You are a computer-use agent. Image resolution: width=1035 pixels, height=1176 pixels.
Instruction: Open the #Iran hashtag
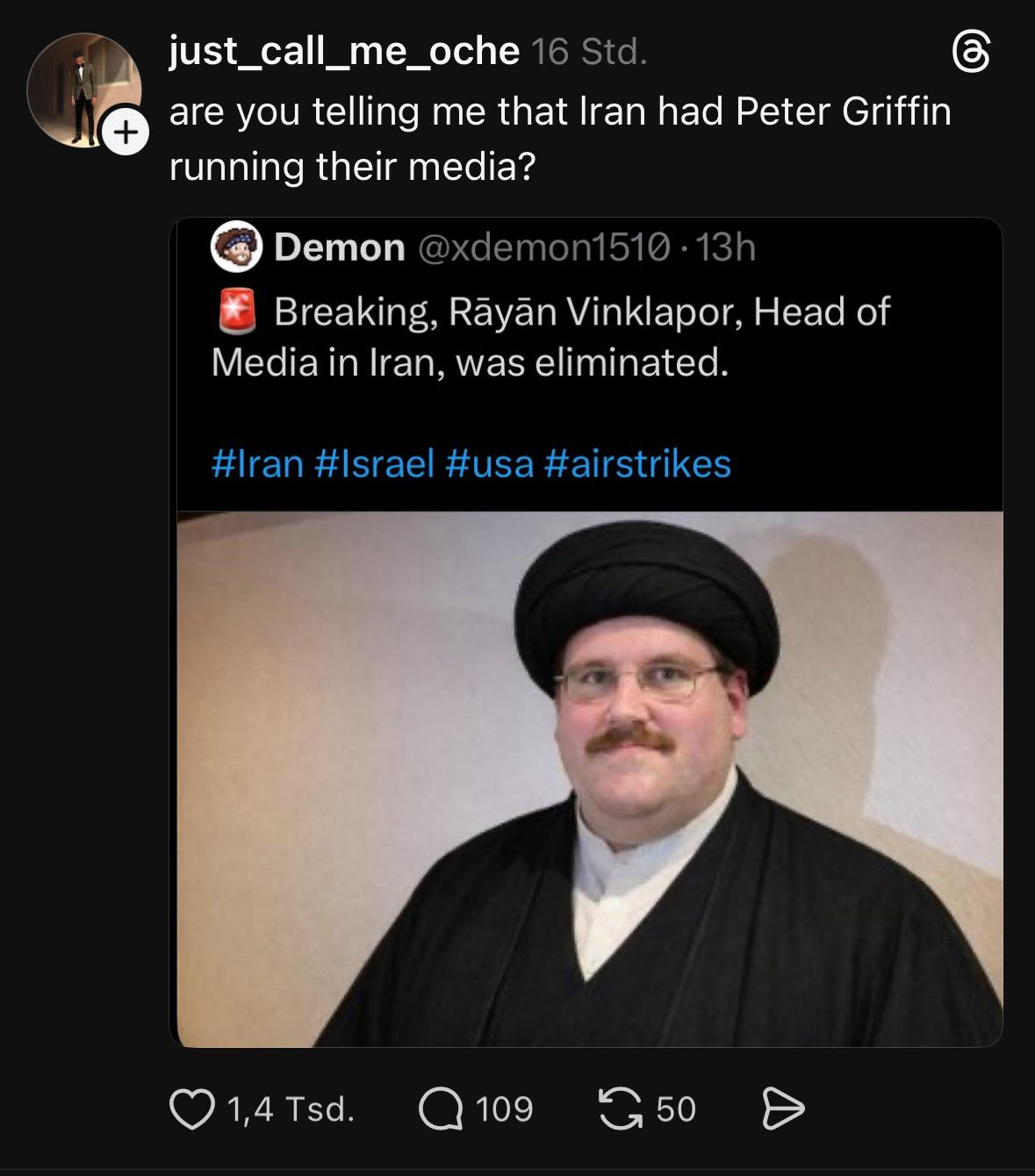[x=257, y=463]
